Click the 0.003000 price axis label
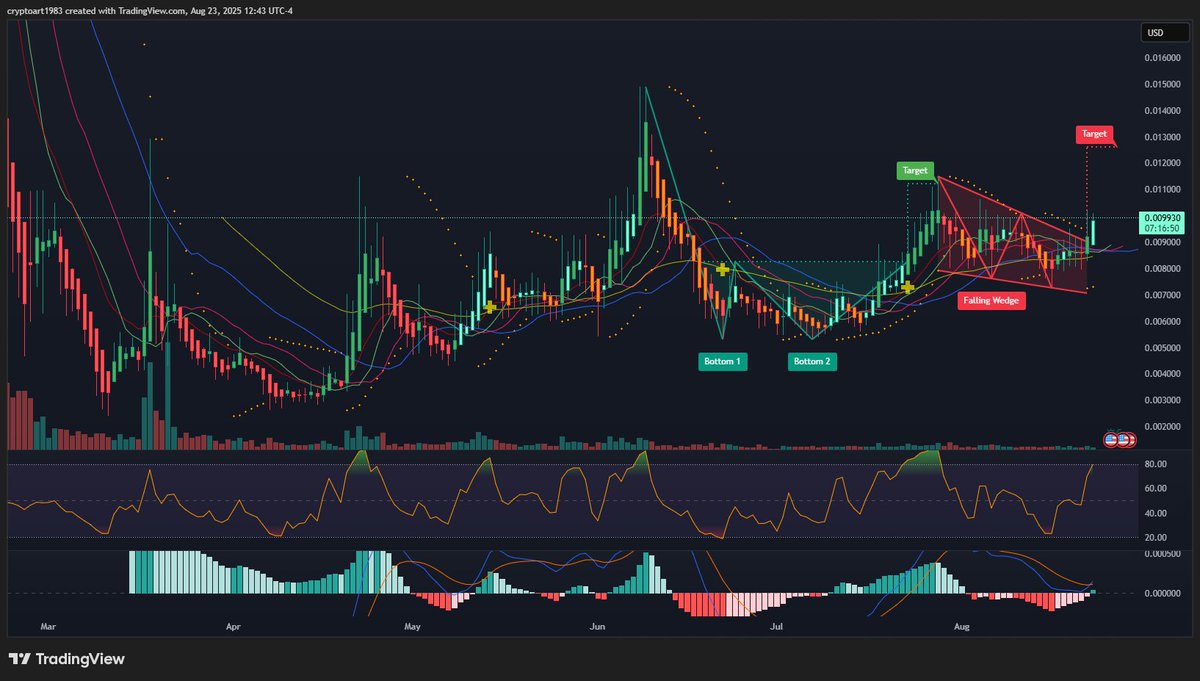This screenshot has width=1200, height=681. click(x=1163, y=400)
